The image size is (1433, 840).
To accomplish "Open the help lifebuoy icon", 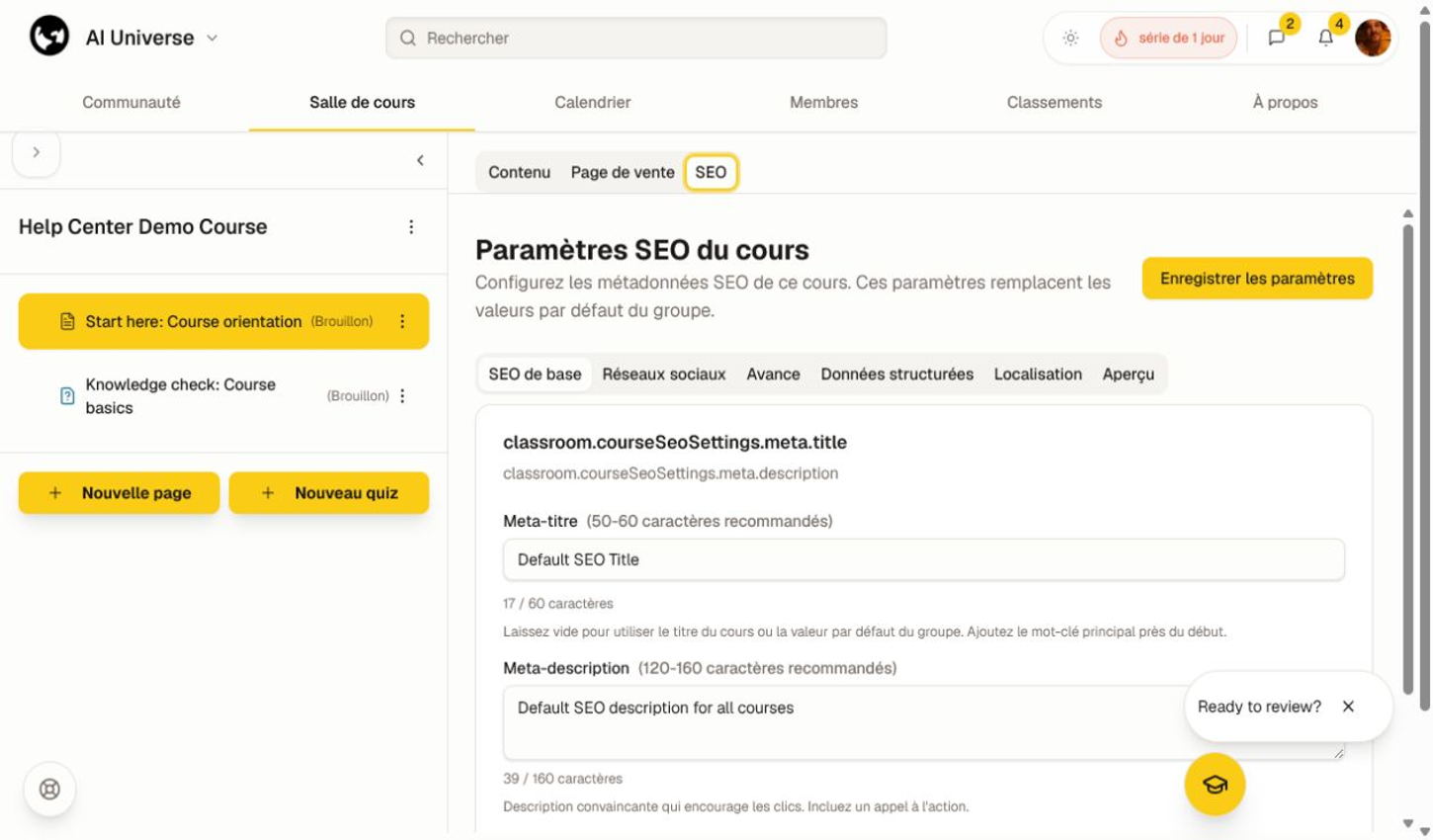I will click(x=49, y=789).
